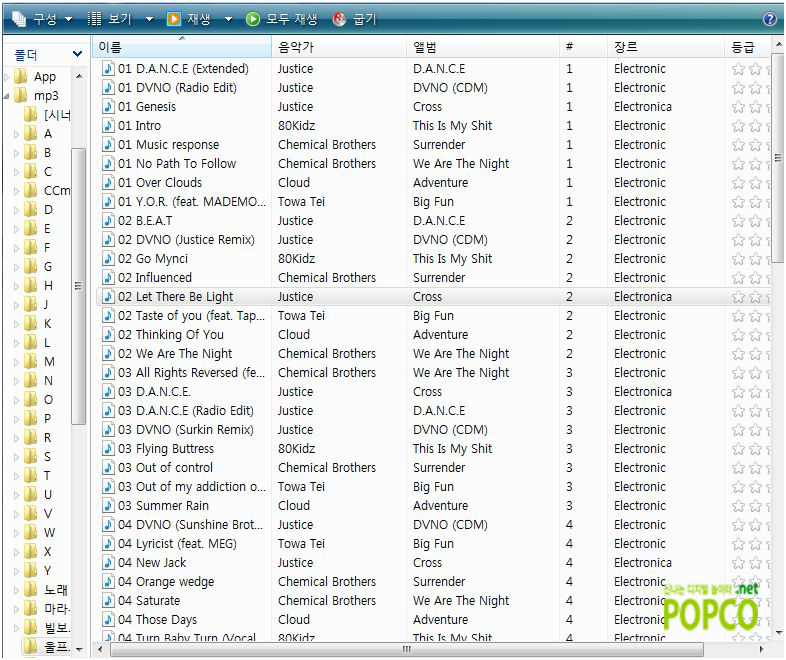Open the 보기 (Views) menu
786x660 pixels.
click(x=110, y=20)
